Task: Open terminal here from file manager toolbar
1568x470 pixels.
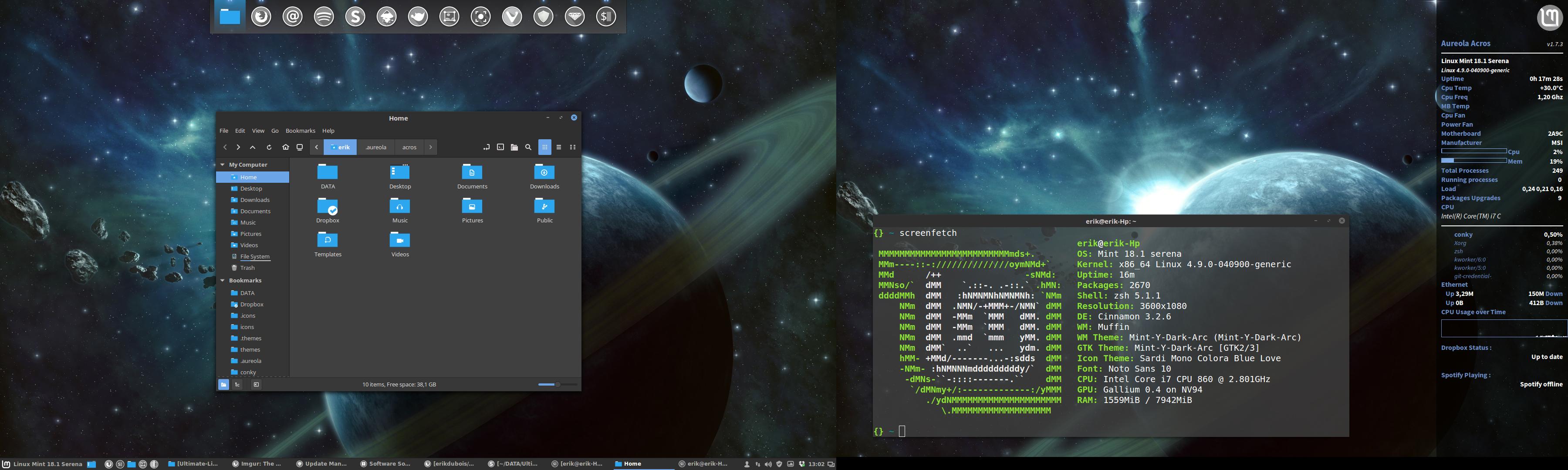Action: click(x=500, y=147)
